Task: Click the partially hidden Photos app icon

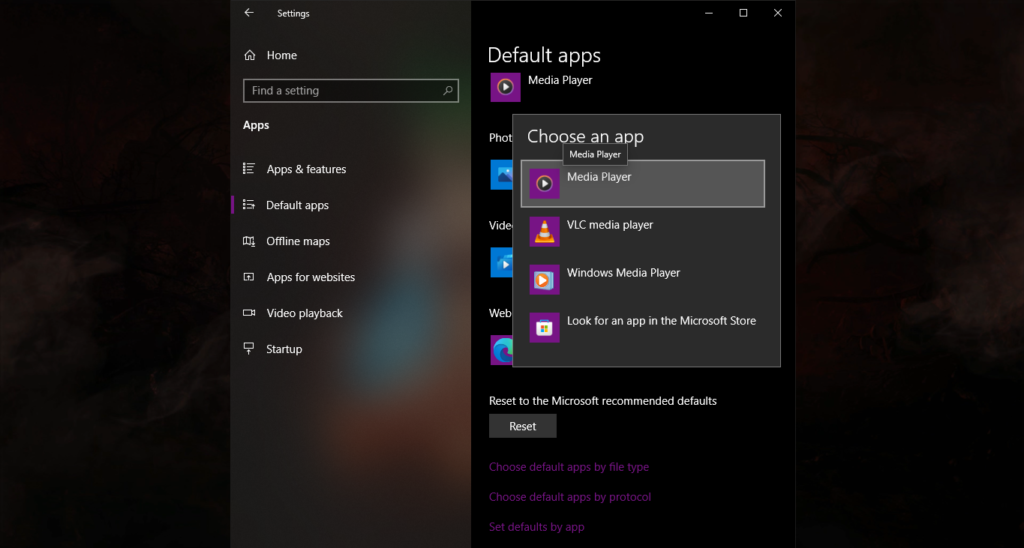Action: pos(502,174)
